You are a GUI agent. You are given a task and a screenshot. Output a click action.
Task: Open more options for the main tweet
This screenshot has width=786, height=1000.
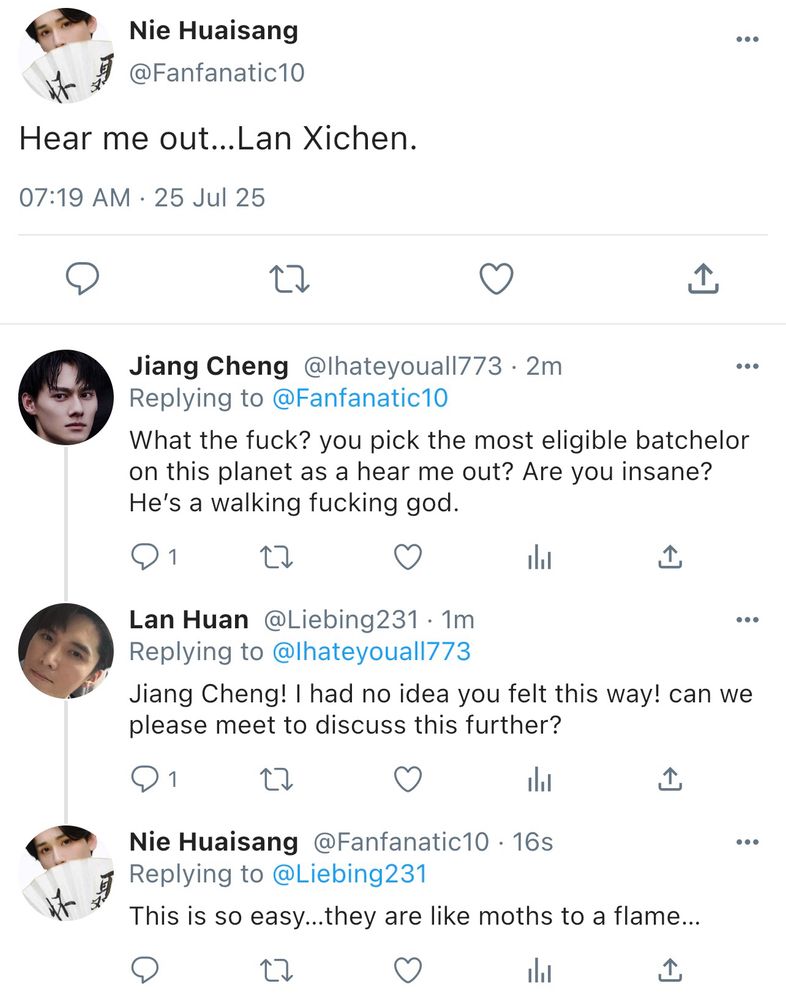pos(746,39)
